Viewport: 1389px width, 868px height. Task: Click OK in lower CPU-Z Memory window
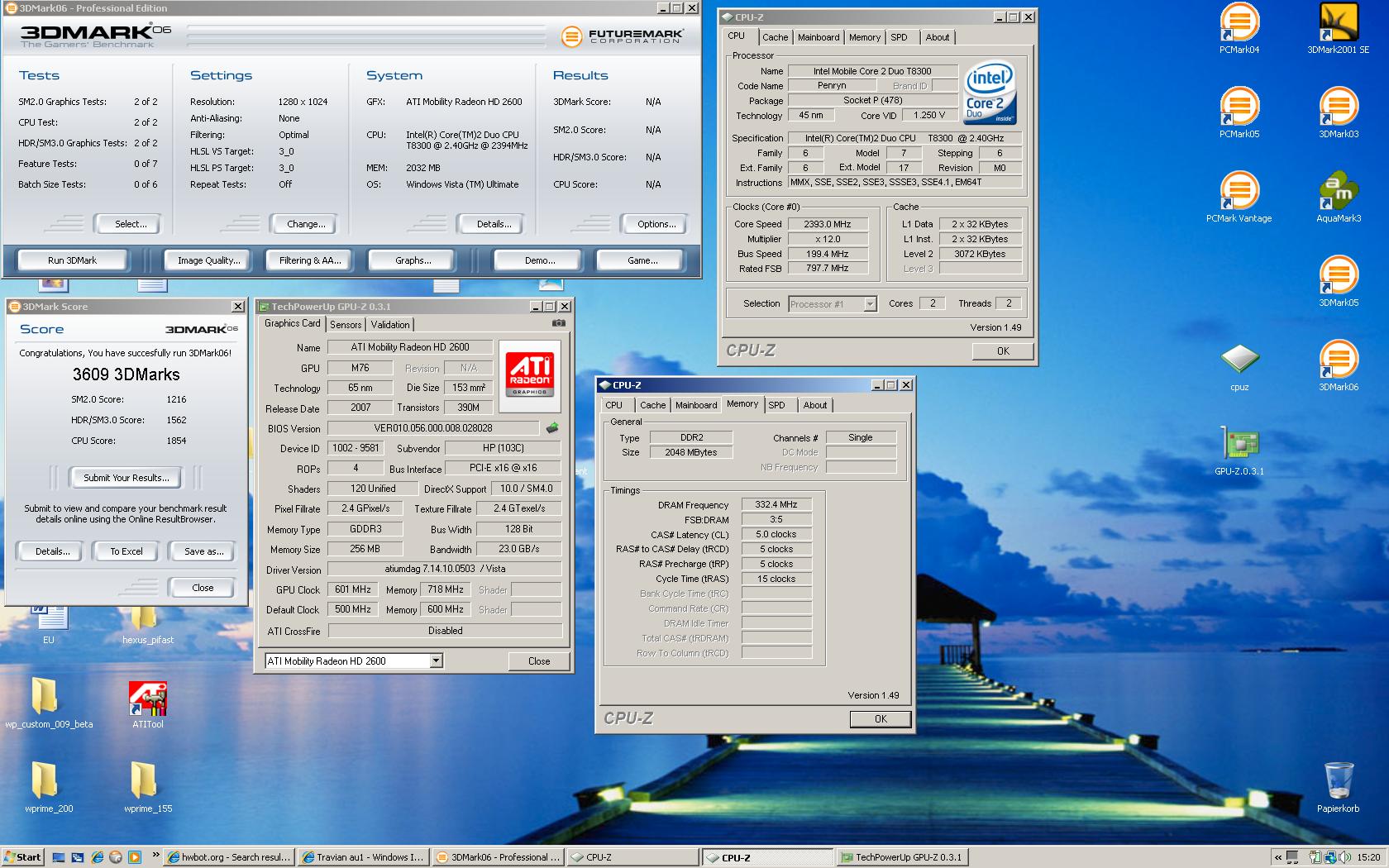coord(881,719)
